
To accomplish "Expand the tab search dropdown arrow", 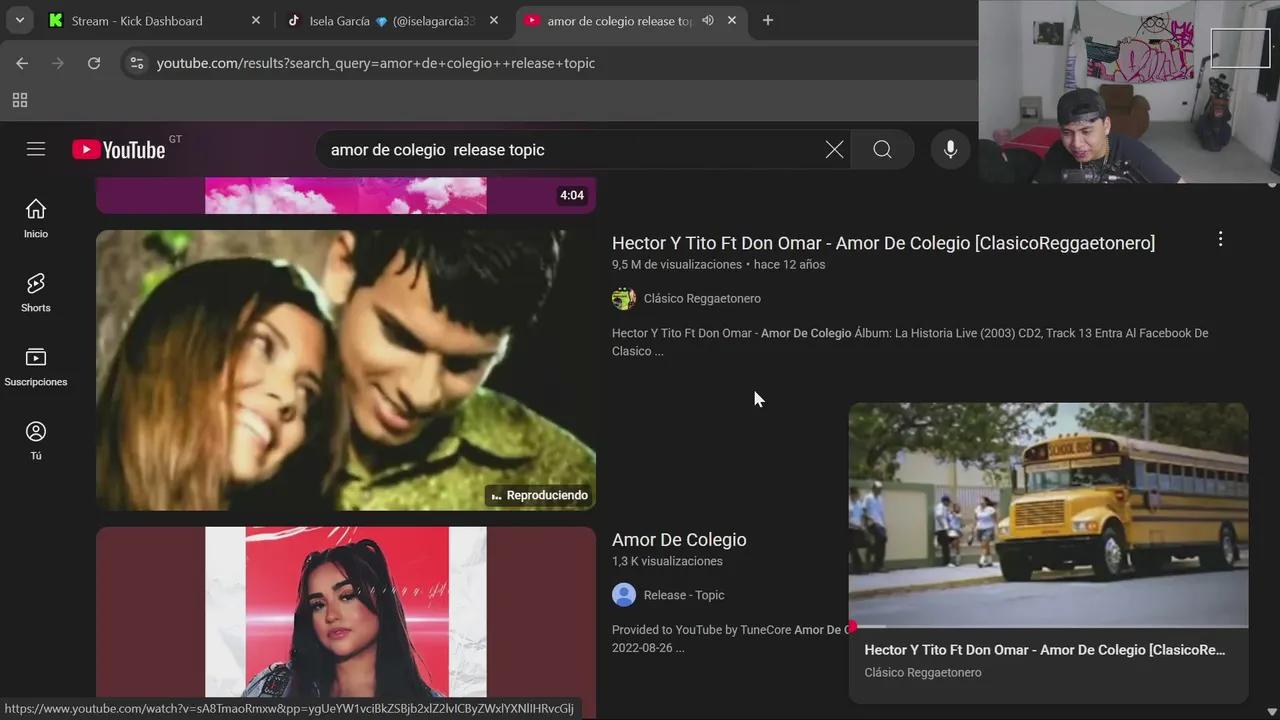I will (x=19, y=20).
